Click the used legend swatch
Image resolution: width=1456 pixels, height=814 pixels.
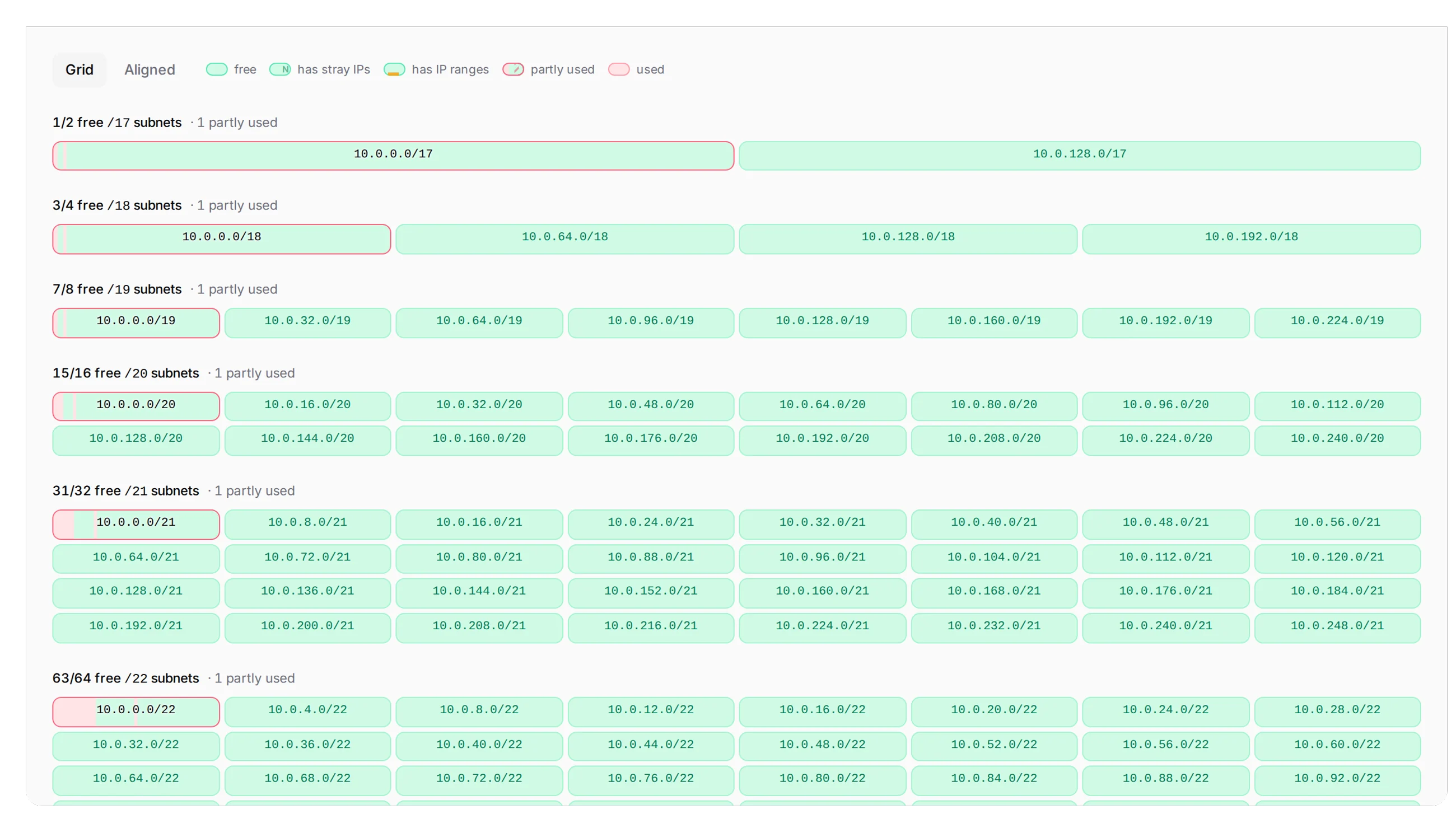(x=619, y=69)
